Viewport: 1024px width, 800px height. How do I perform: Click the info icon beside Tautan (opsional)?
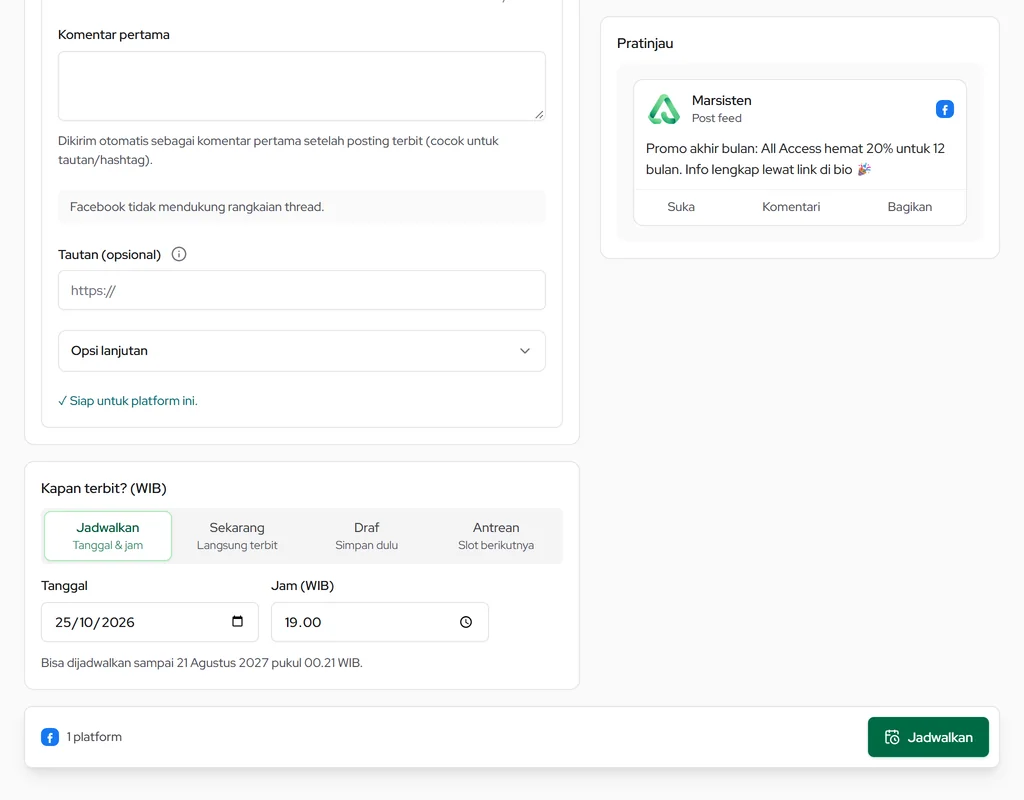pyautogui.click(x=179, y=254)
